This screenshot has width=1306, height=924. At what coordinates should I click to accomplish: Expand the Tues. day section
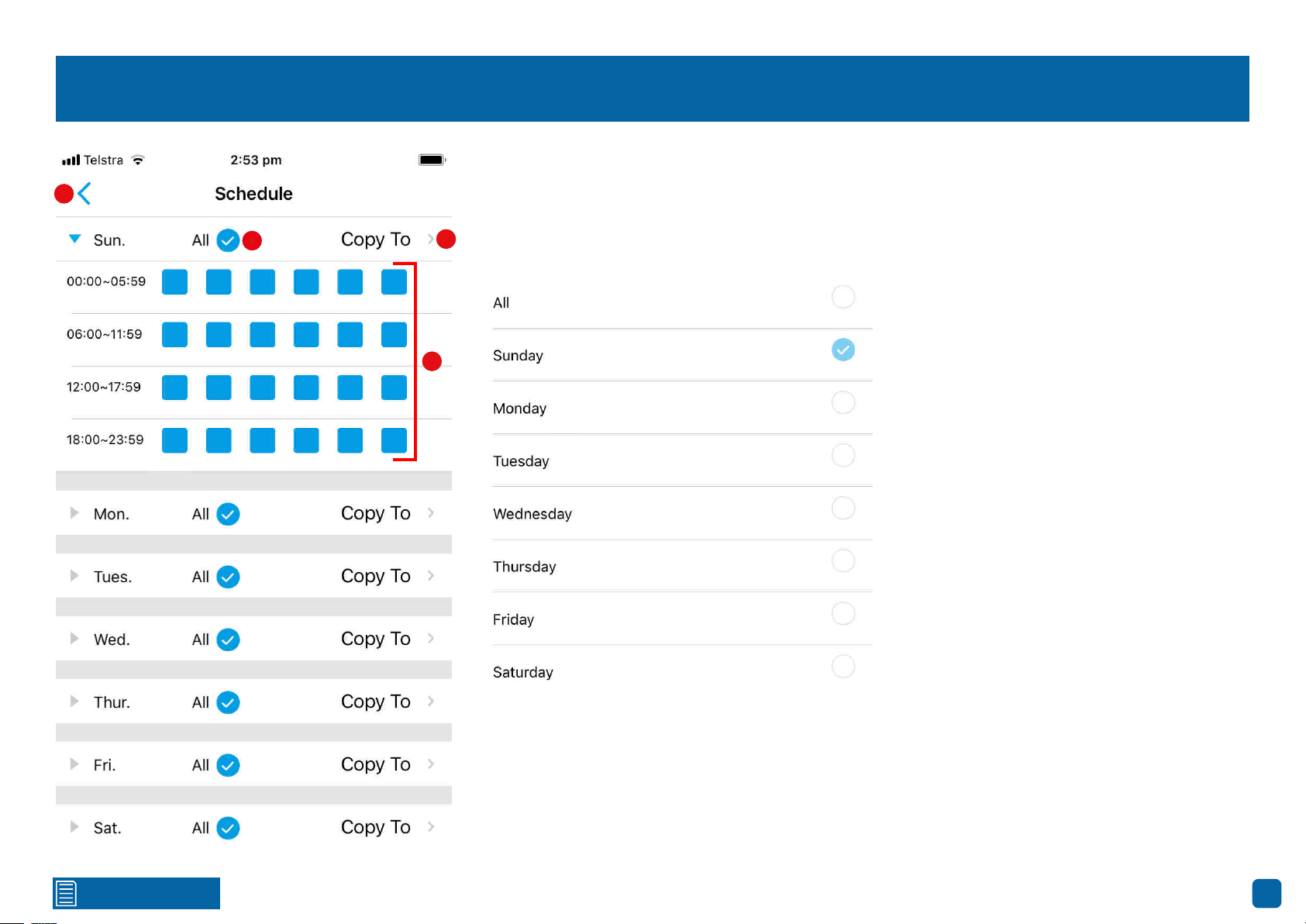(x=74, y=575)
